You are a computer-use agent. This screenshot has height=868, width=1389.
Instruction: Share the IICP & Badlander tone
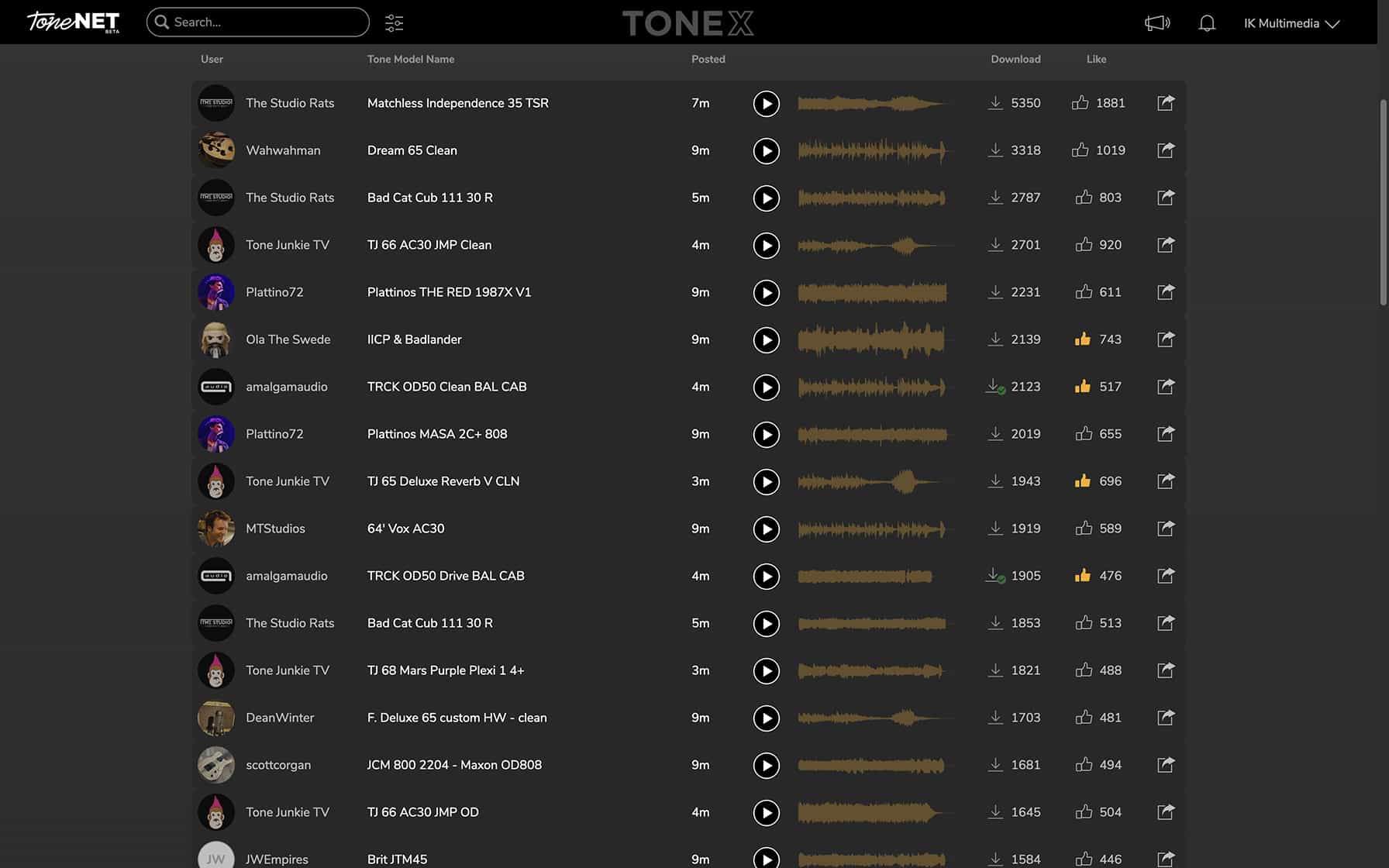pos(1166,339)
